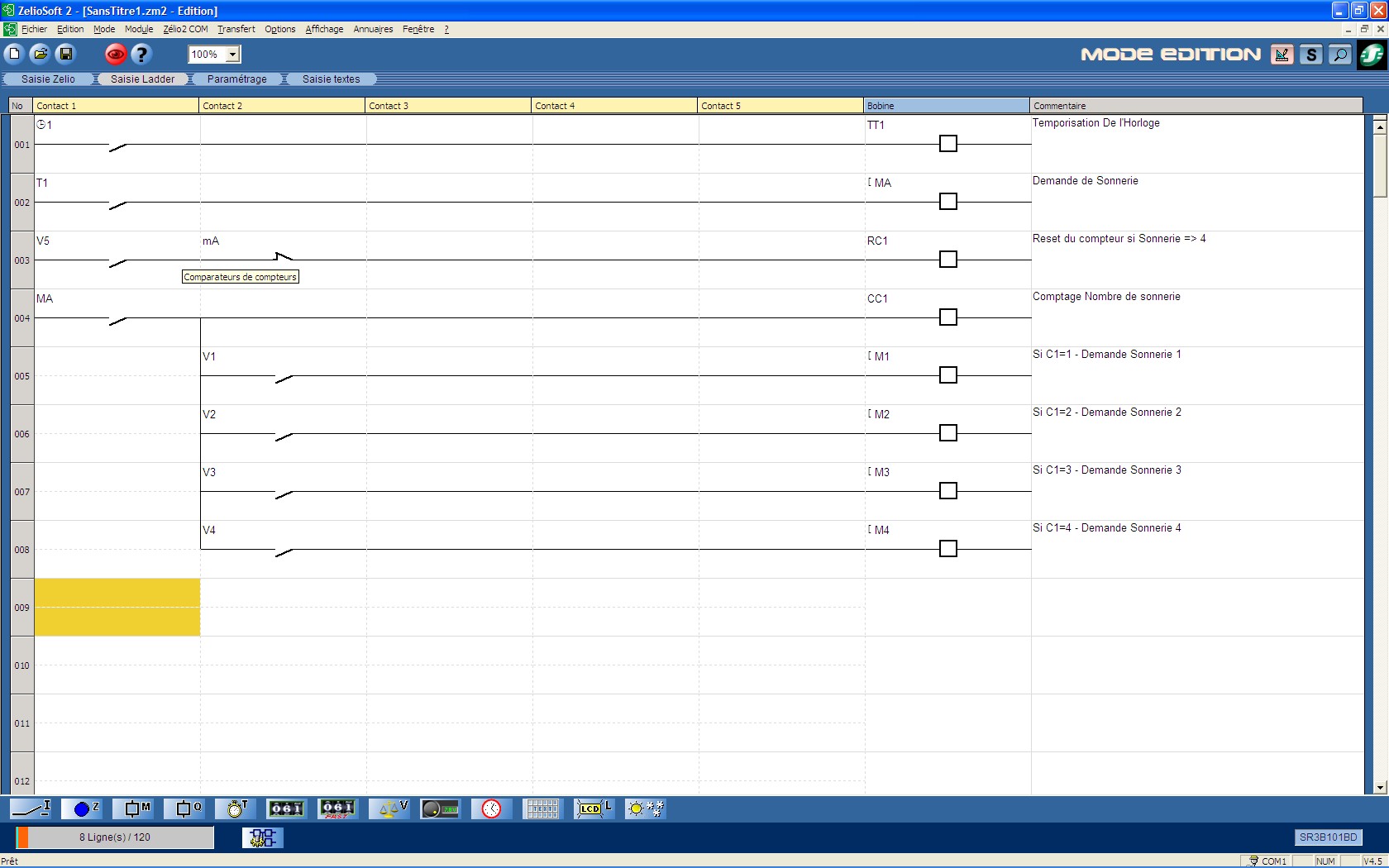Viewport: 1389px width, 868px height.
Task: Select the fast counter icon
Action: (x=338, y=808)
